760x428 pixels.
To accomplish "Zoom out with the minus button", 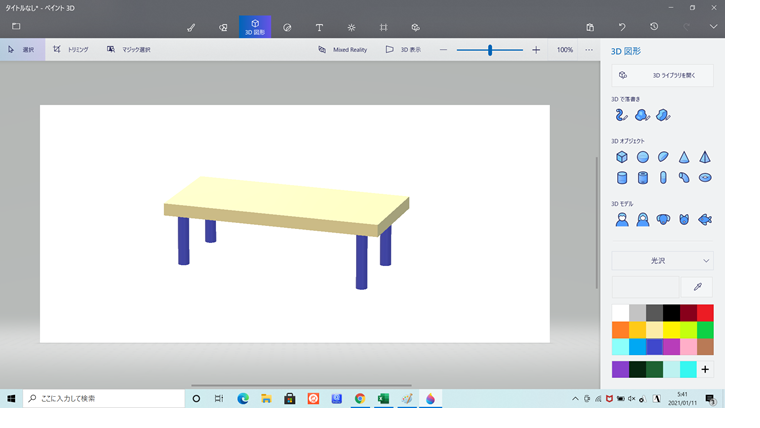I will pyautogui.click(x=443, y=49).
